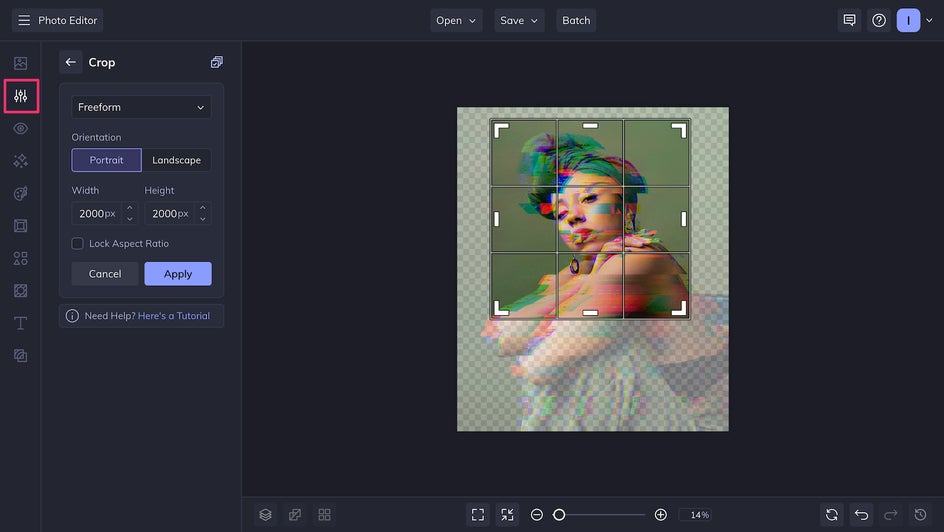
Task: Undo the last action
Action: coord(862,515)
